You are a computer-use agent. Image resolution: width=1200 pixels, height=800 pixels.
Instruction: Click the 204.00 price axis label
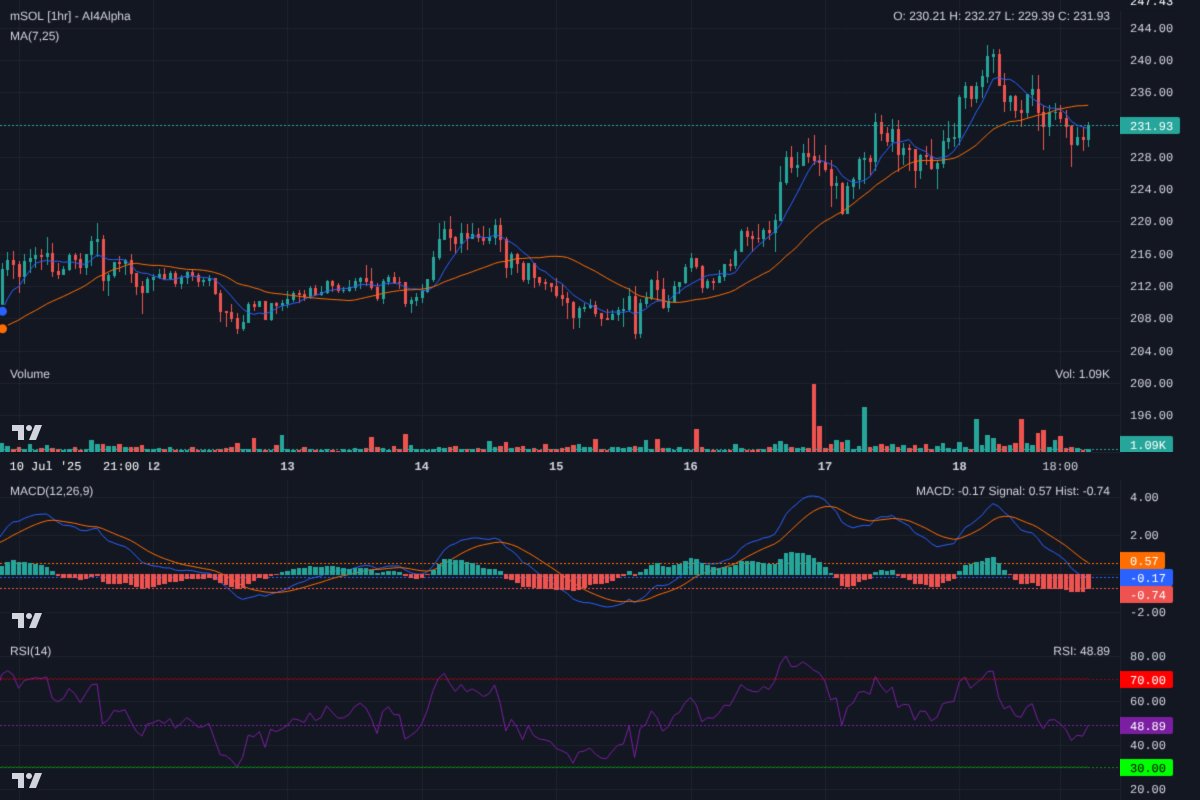(1150, 351)
